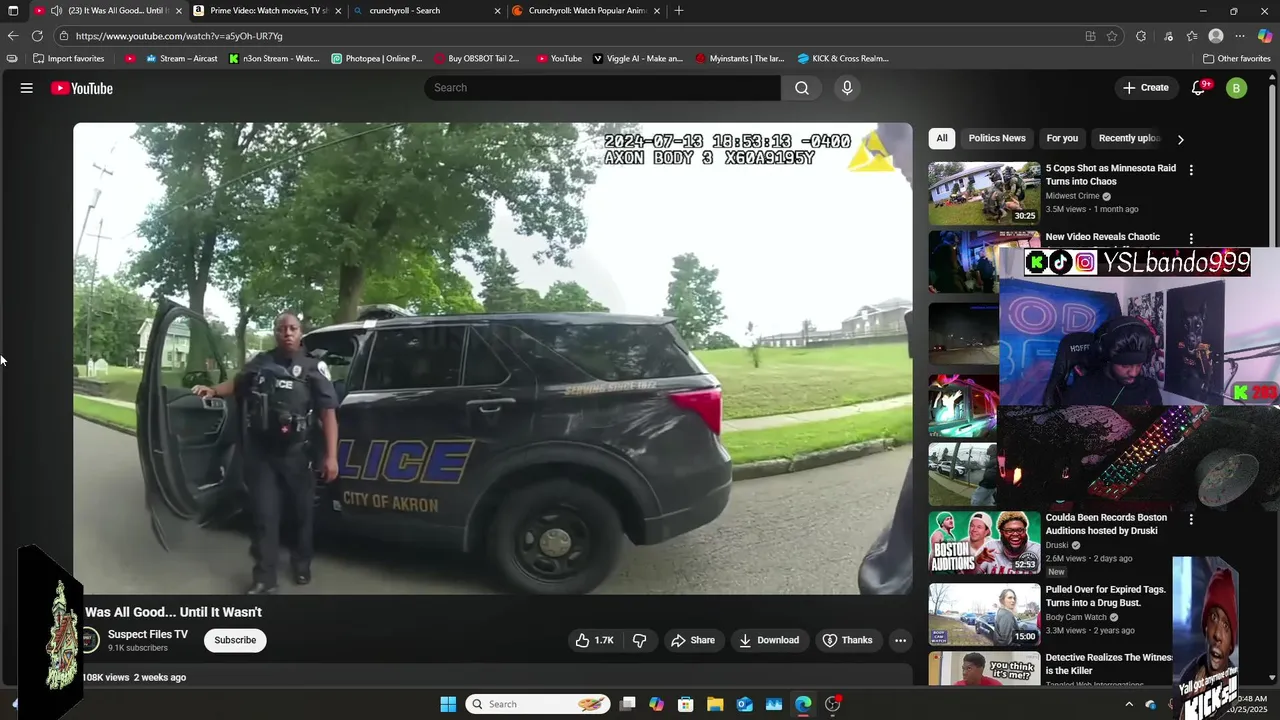Close the crunchyroll - Search tab

(x=497, y=11)
